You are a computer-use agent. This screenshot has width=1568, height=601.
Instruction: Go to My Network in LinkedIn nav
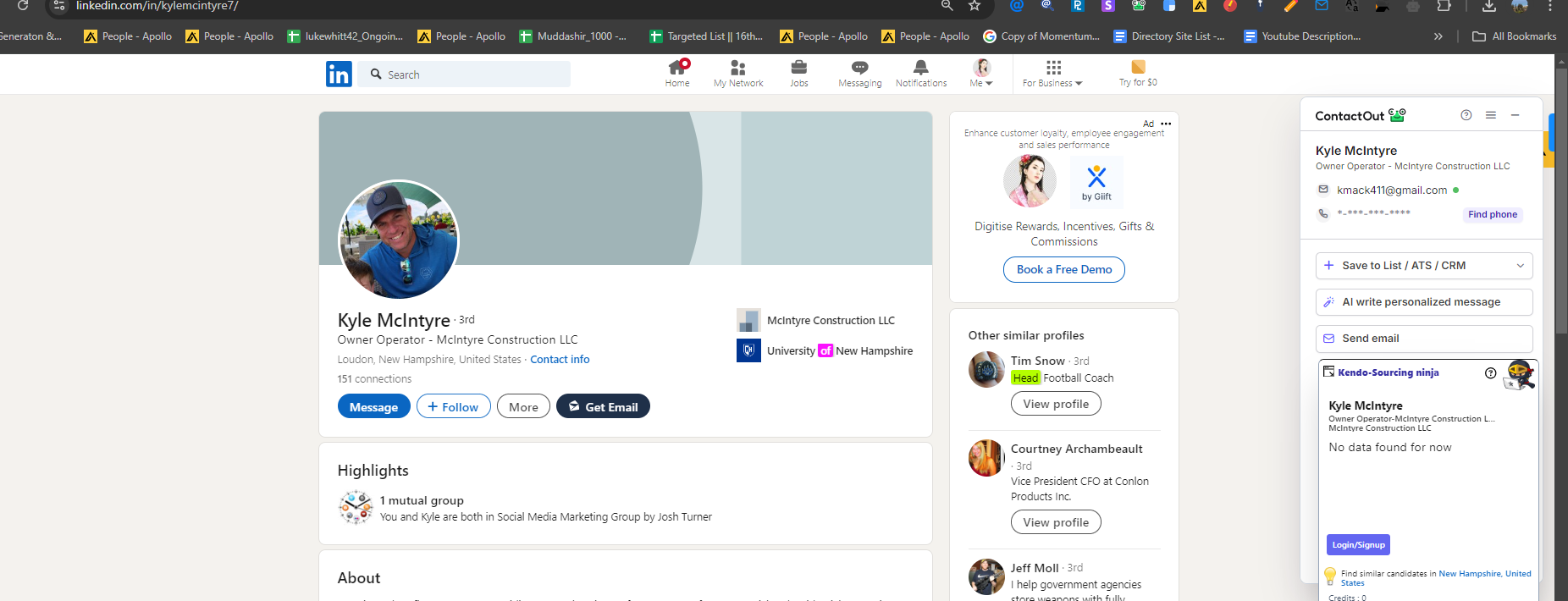pyautogui.click(x=738, y=73)
